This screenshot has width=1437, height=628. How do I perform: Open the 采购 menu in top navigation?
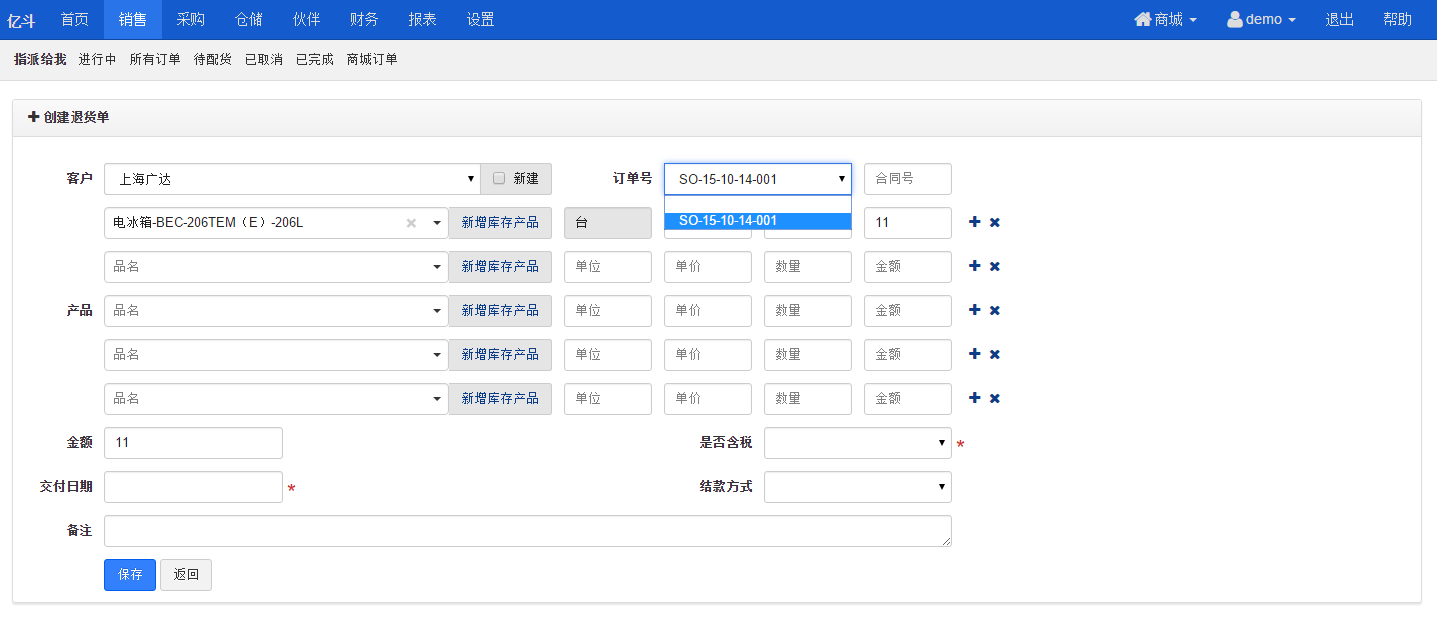191,19
